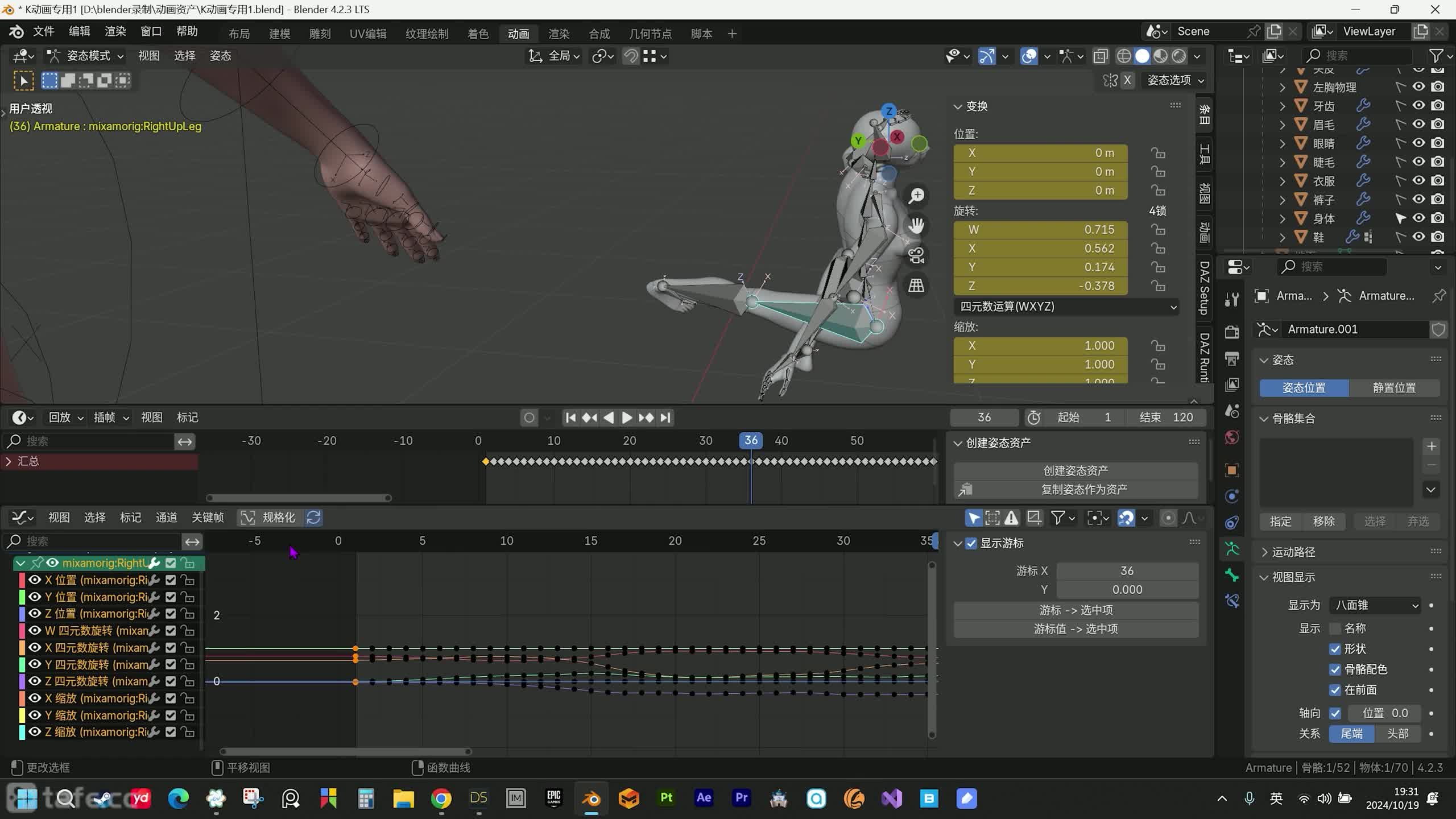Image resolution: width=1456 pixels, height=819 pixels.
Task: Toggle 在前面 checkbox
Action: pos(1335,690)
